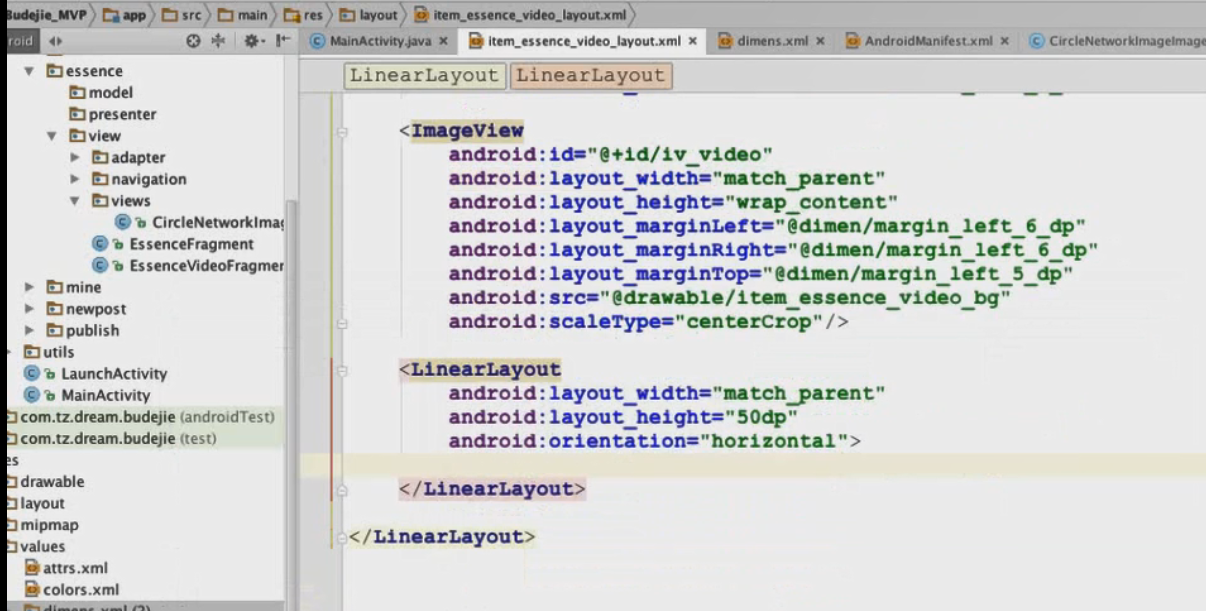Close the dimens.xml editor tab
Image resolution: width=1206 pixels, height=611 pixels.
(820, 41)
